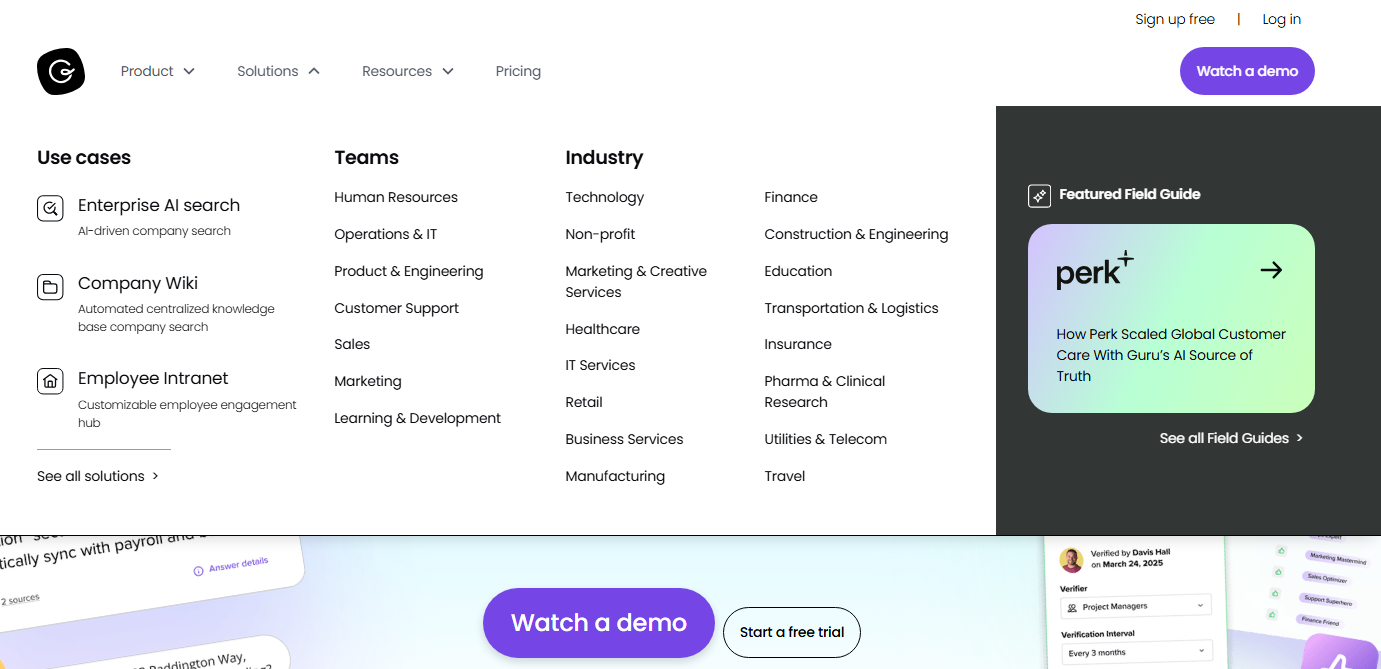Open Construction & Engineering industry
This screenshot has height=669, width=1381.
[856, 234]
